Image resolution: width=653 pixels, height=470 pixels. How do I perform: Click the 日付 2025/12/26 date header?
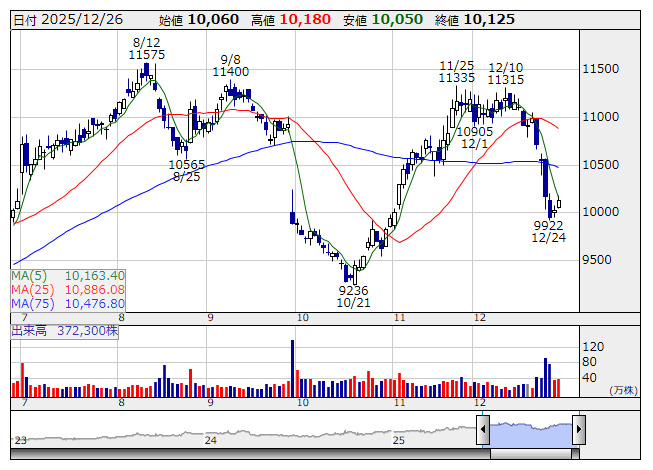68,20
